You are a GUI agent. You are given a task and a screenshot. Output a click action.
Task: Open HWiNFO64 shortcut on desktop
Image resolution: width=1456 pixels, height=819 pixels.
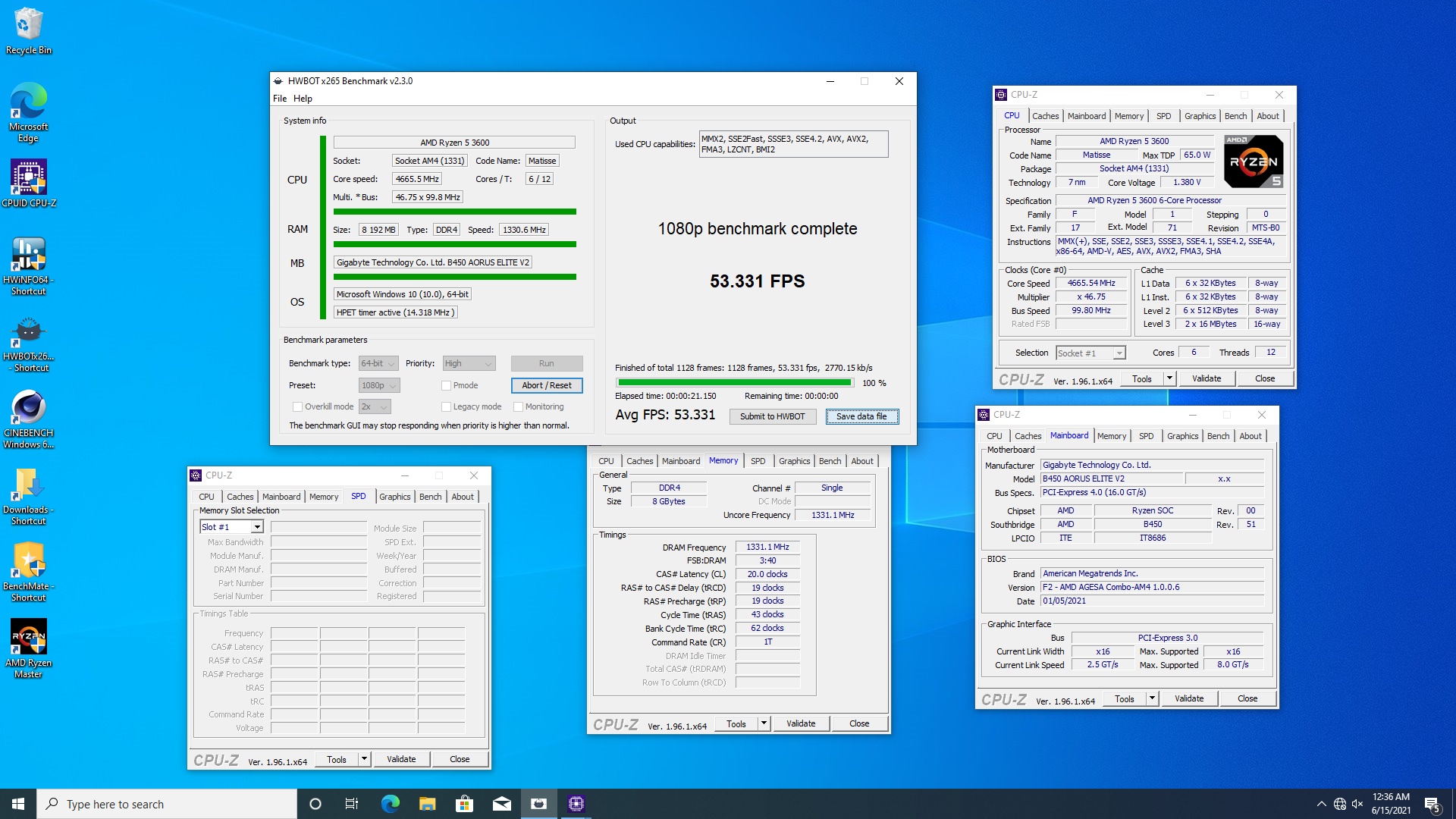pyautogui.click(x=29, y=265)
